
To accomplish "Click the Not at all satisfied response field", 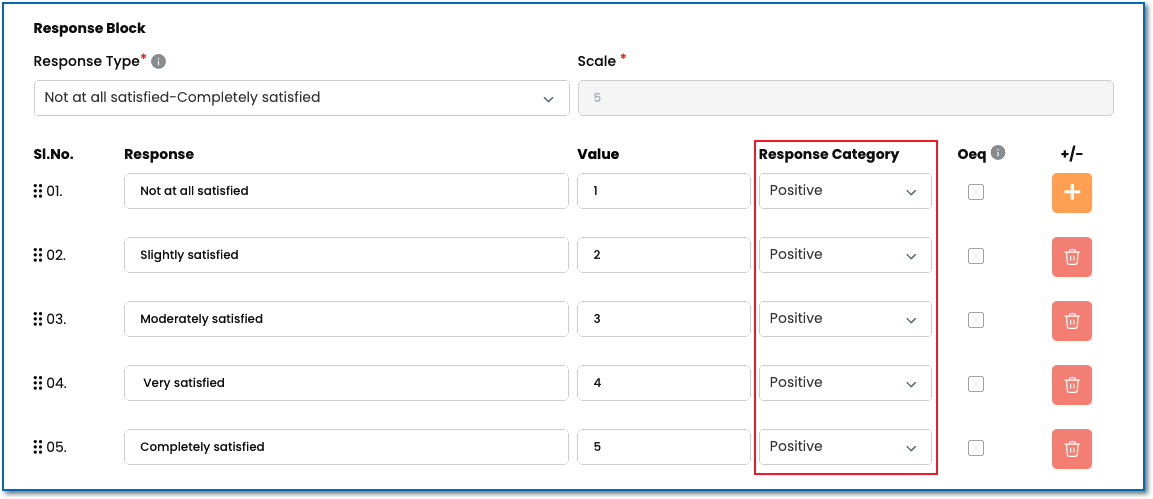I will pyautogui.click(x=346, y=191).
